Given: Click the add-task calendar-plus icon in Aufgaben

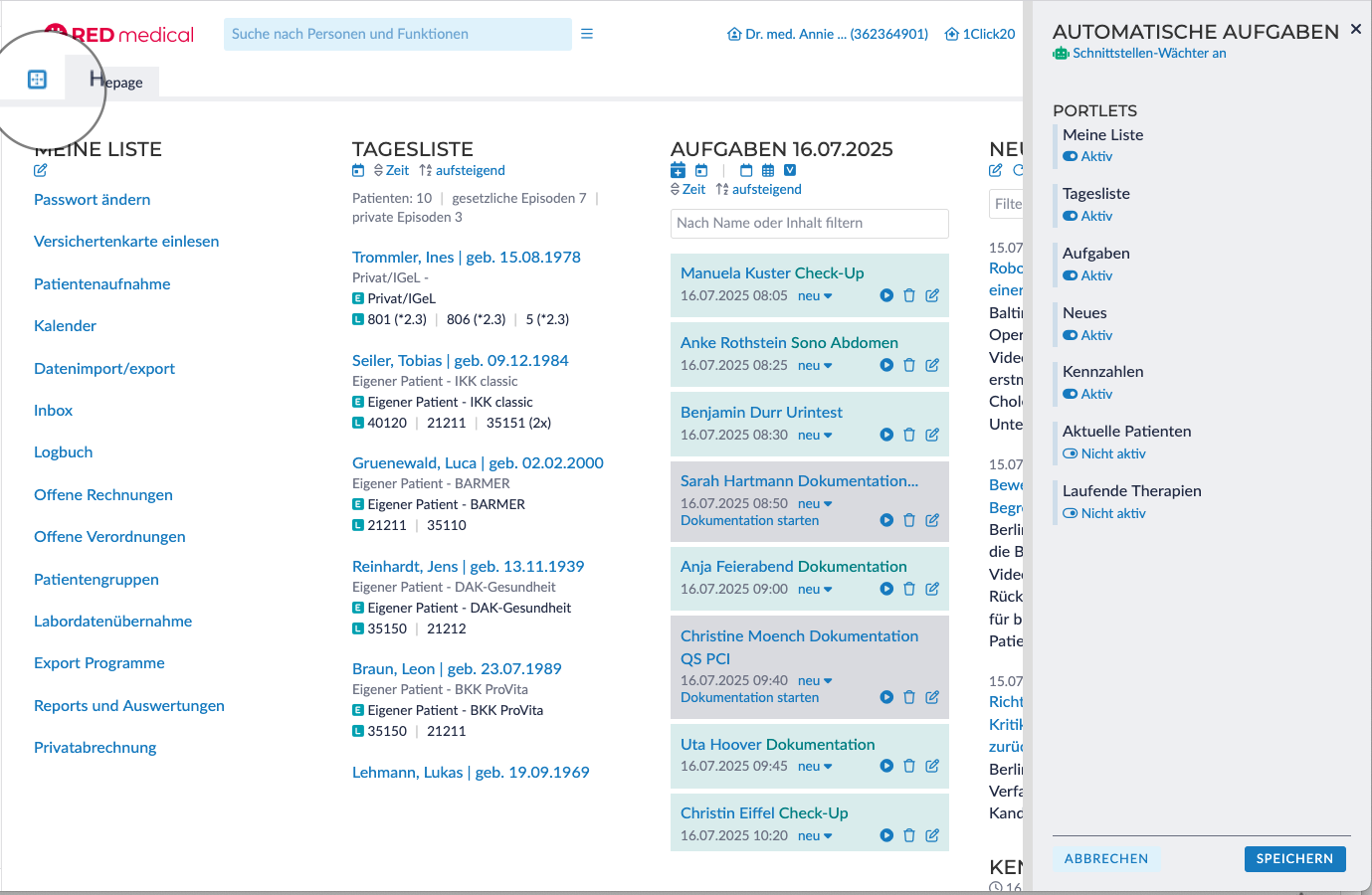Looking at the screenshot, I should pyautogui.click(x=678, y=170).
